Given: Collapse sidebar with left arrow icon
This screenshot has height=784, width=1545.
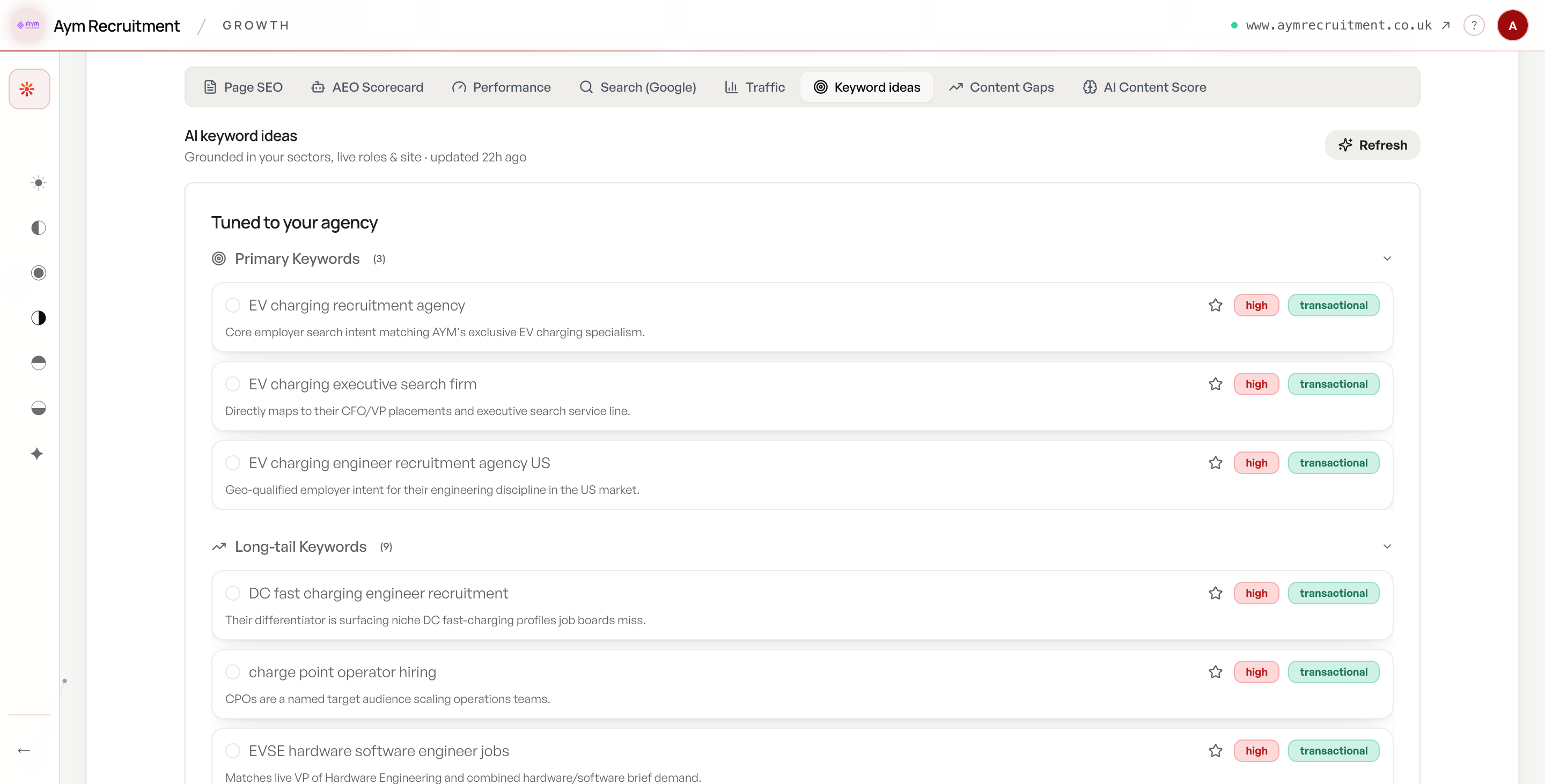Looking at the screenshot, I should pos(24,750).
